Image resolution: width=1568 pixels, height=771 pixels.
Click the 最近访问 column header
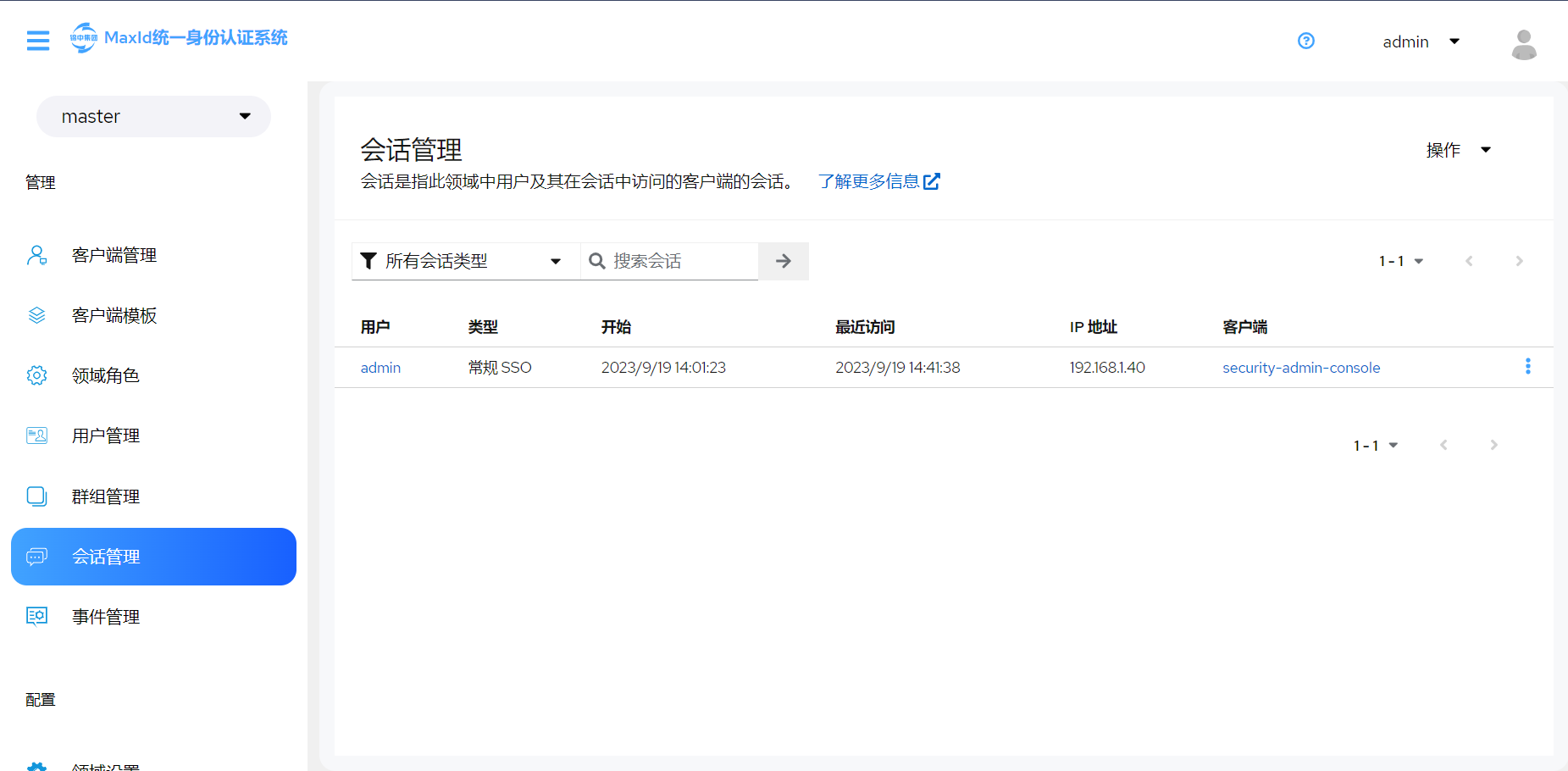(x=865, y=327)
